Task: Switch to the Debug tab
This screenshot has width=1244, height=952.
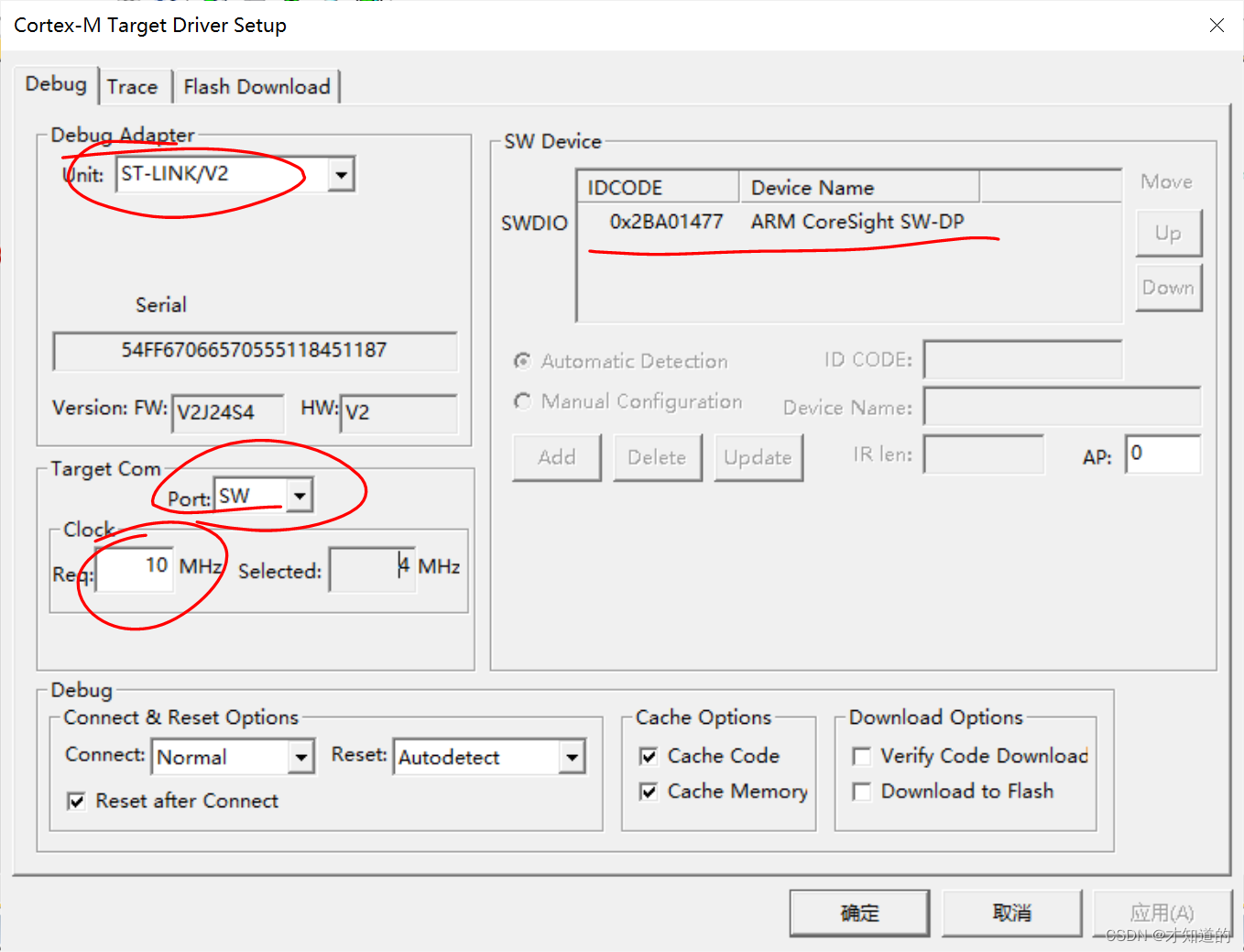Action: tap(56, 84)
